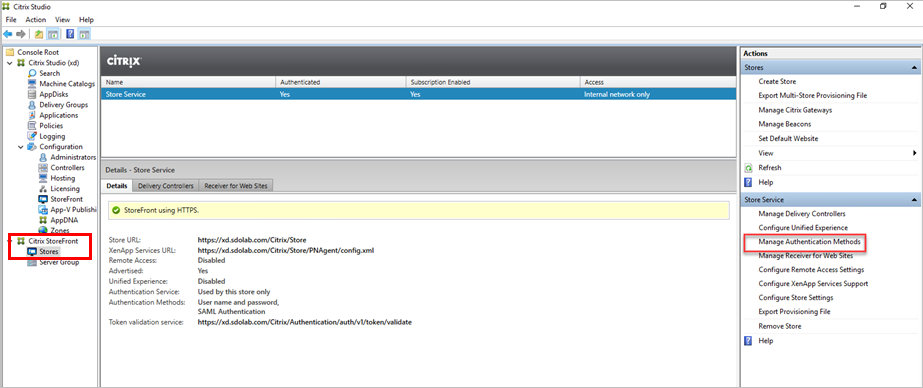Viewport: 923px width, 388px height.
Task: Sort by the Subscription Enabled column header
Action: (493, 82)
